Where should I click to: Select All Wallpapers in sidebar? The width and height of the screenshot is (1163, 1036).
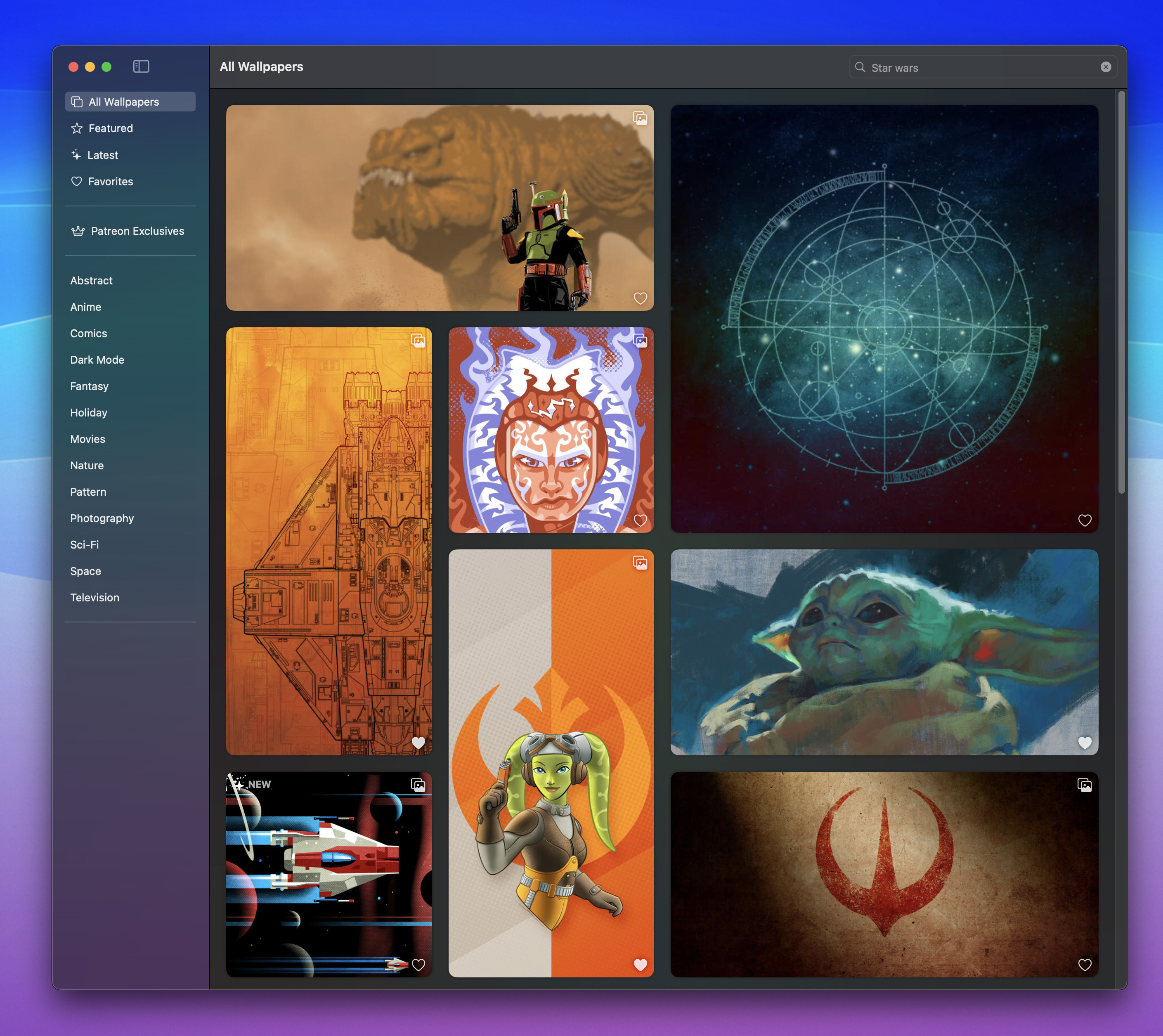(130, 102)
